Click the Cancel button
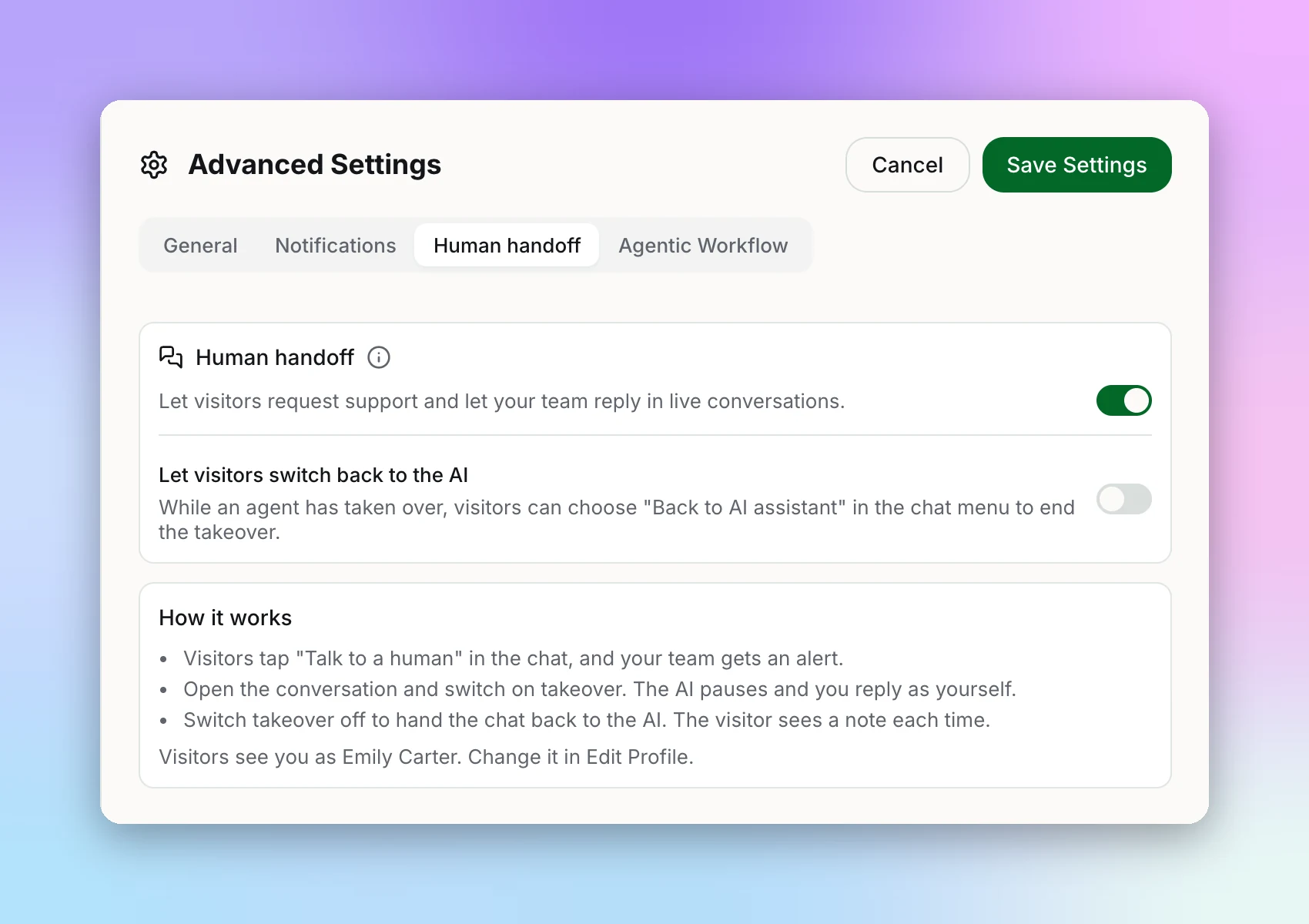Screen dimensions: 1309x924 [x=907, y=165]
